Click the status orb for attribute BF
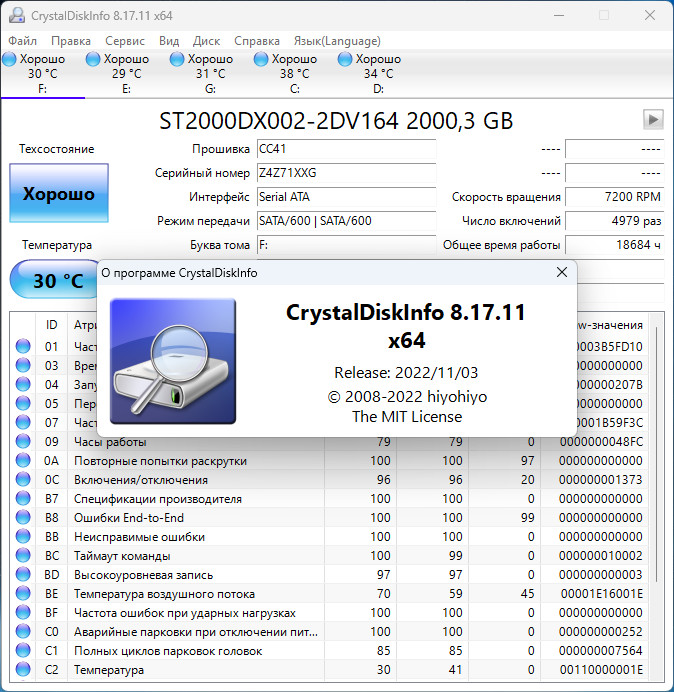The height and width of the screenshot is (692, 674). (23, 613)
